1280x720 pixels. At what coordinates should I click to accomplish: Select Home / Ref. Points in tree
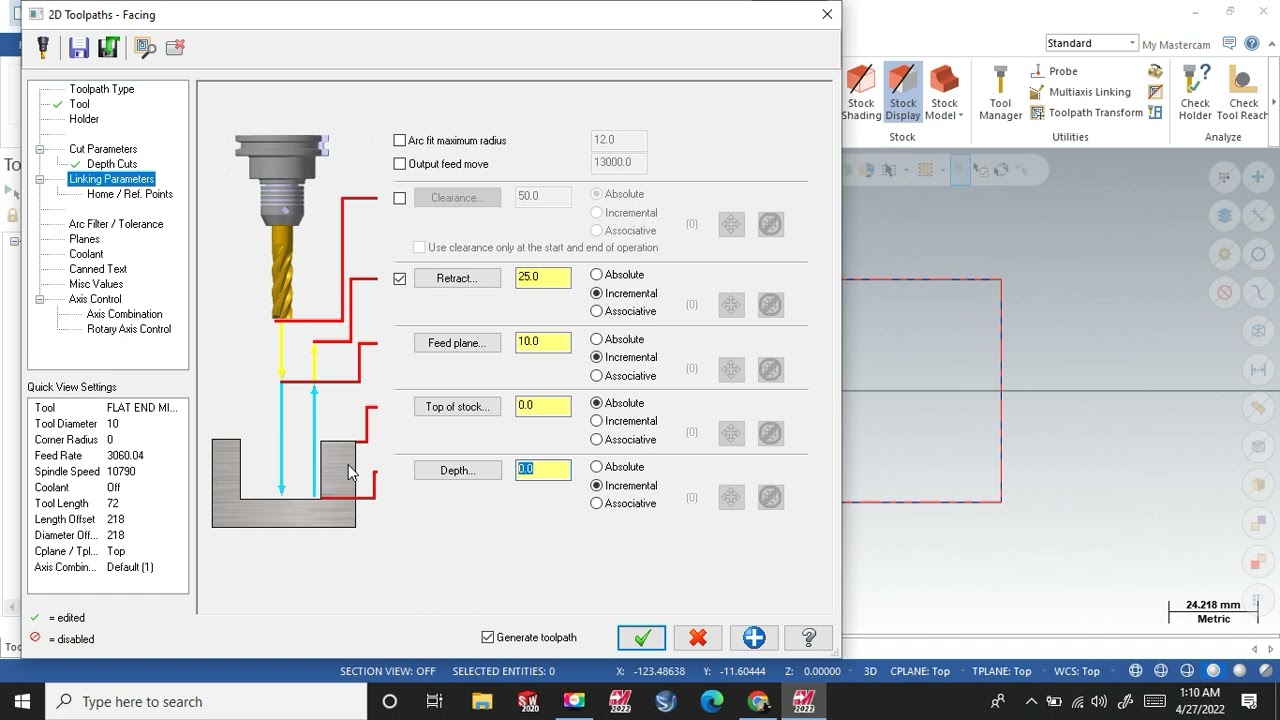(x=129, y=194)
